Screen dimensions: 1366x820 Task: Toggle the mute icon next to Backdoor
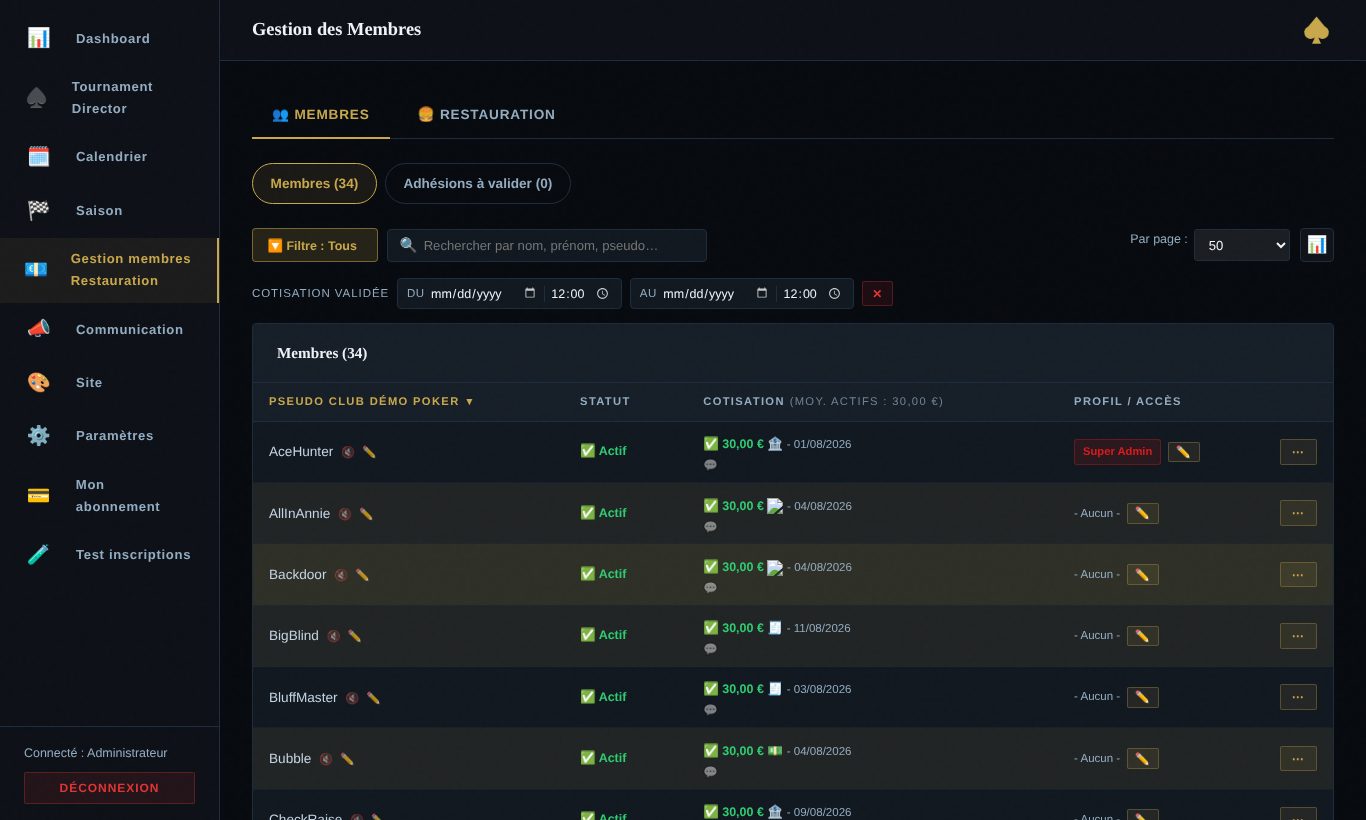[x=341, y=575]
